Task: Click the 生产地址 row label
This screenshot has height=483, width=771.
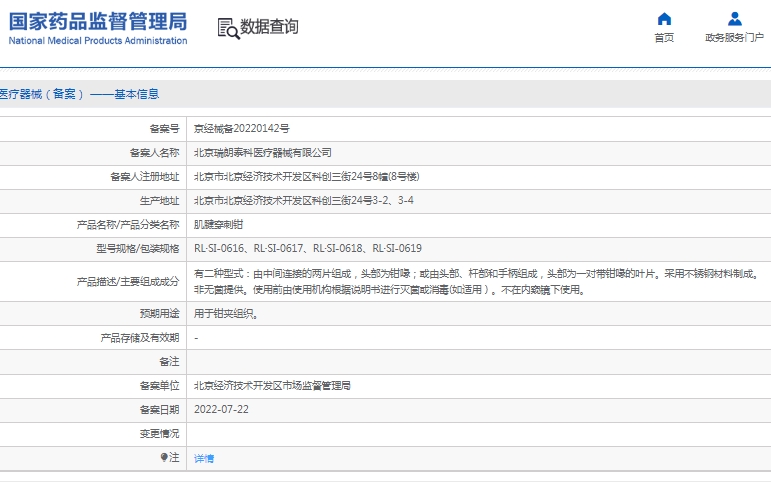Action: pyautogui.click(x=159, y=201)
